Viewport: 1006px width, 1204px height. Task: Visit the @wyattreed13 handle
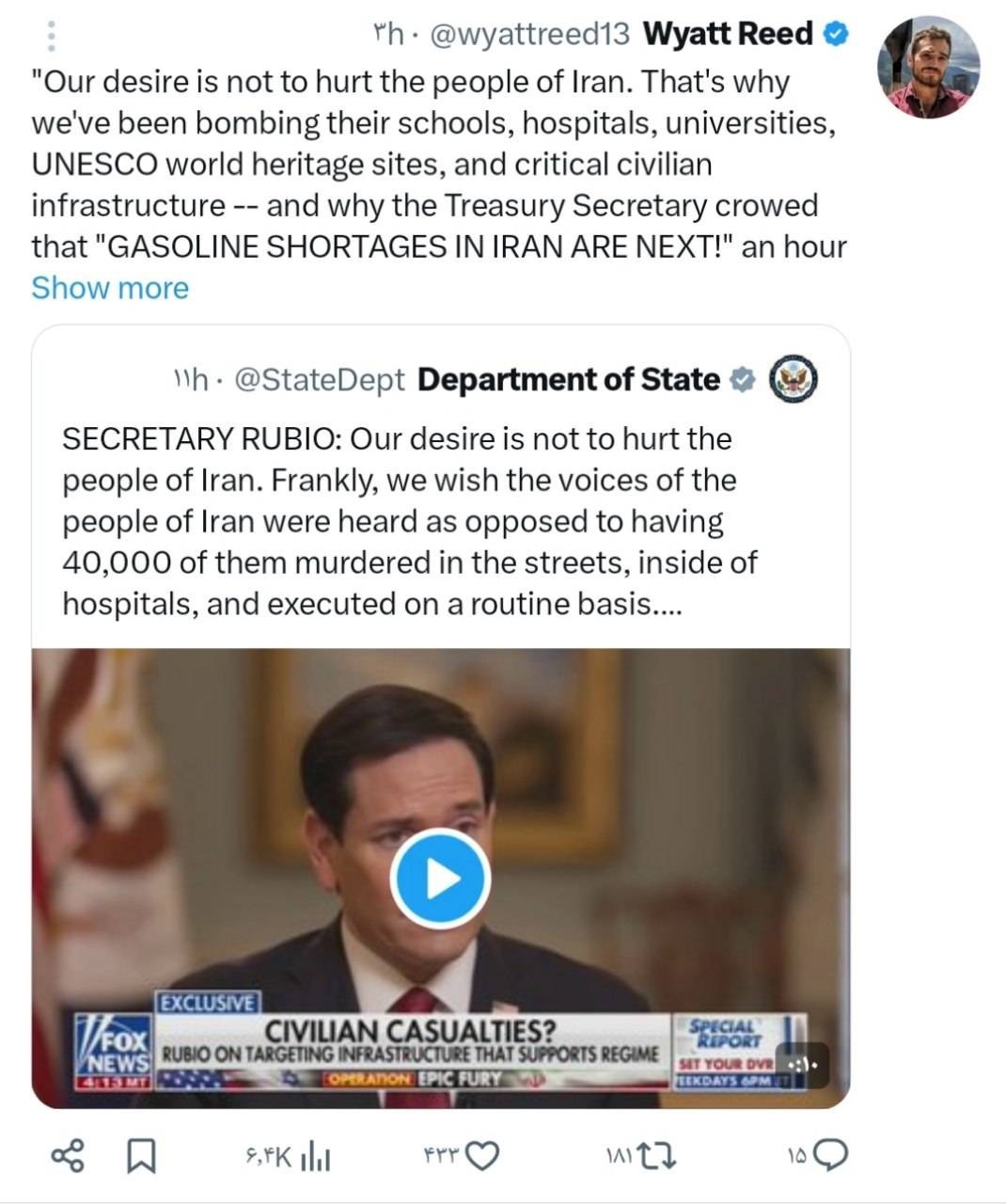pyautogui.click(x=528, y=35)
